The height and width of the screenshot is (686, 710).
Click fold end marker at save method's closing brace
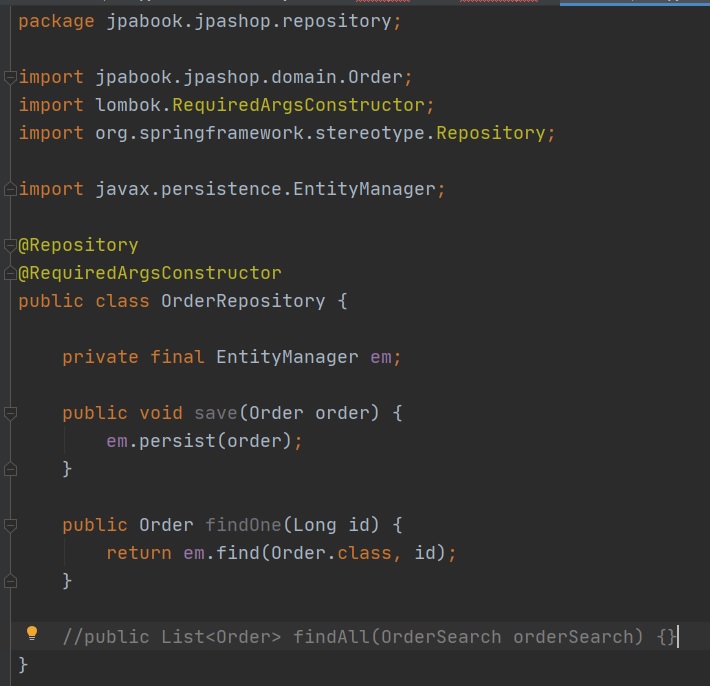pos(10,469)
